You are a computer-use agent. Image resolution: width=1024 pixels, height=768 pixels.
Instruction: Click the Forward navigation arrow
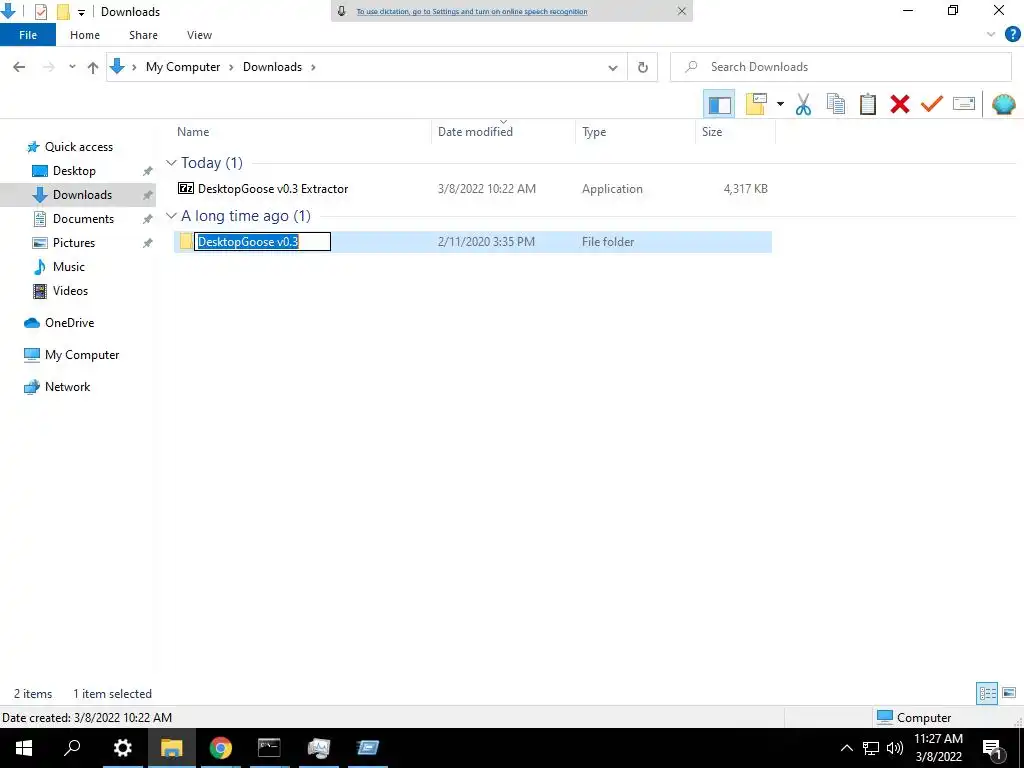point(48,67)
